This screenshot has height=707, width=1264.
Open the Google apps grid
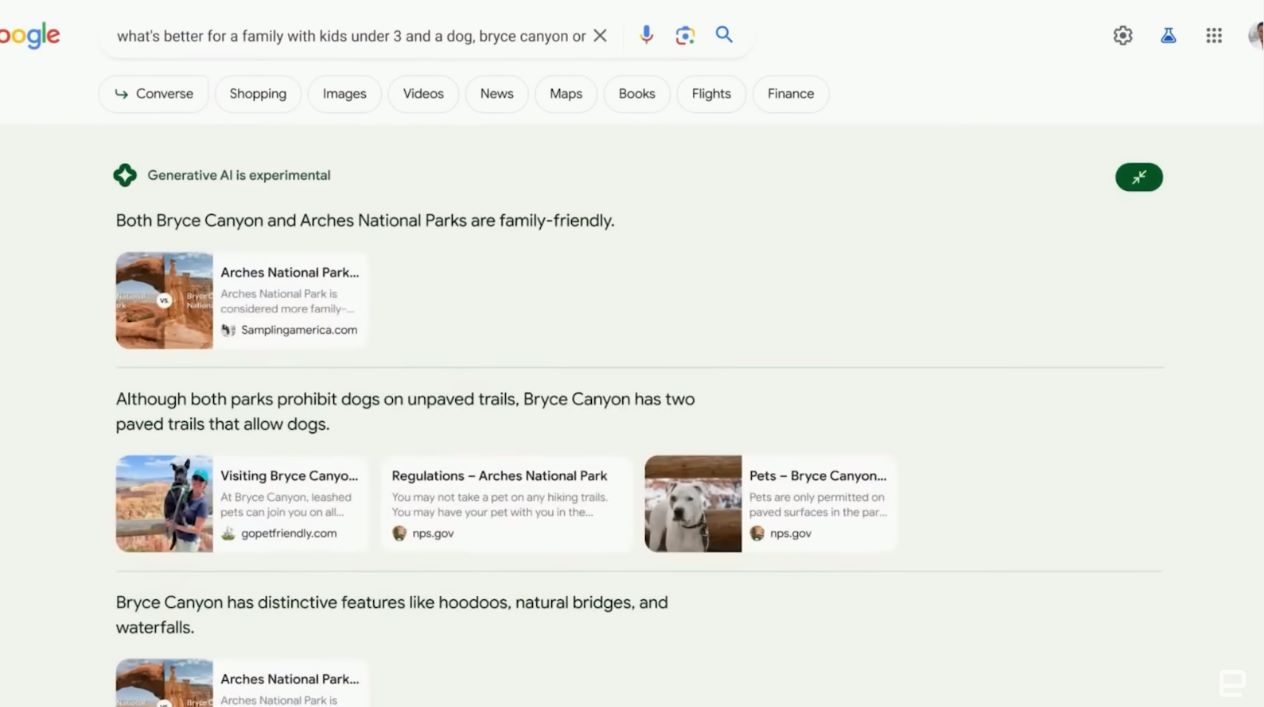[1214, 36]
